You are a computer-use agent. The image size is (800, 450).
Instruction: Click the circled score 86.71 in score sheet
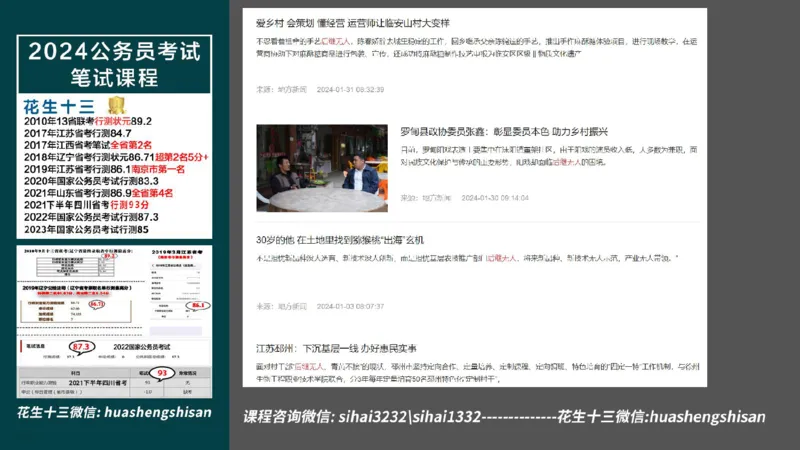[x=96, y=304]
